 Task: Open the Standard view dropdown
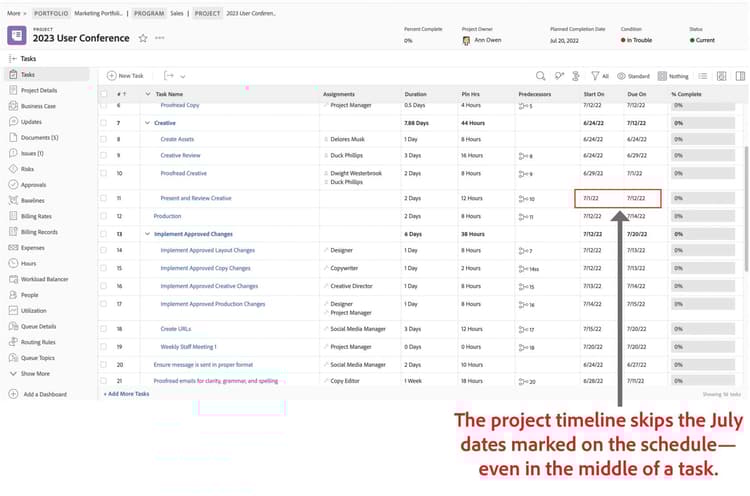pos(633,76)
